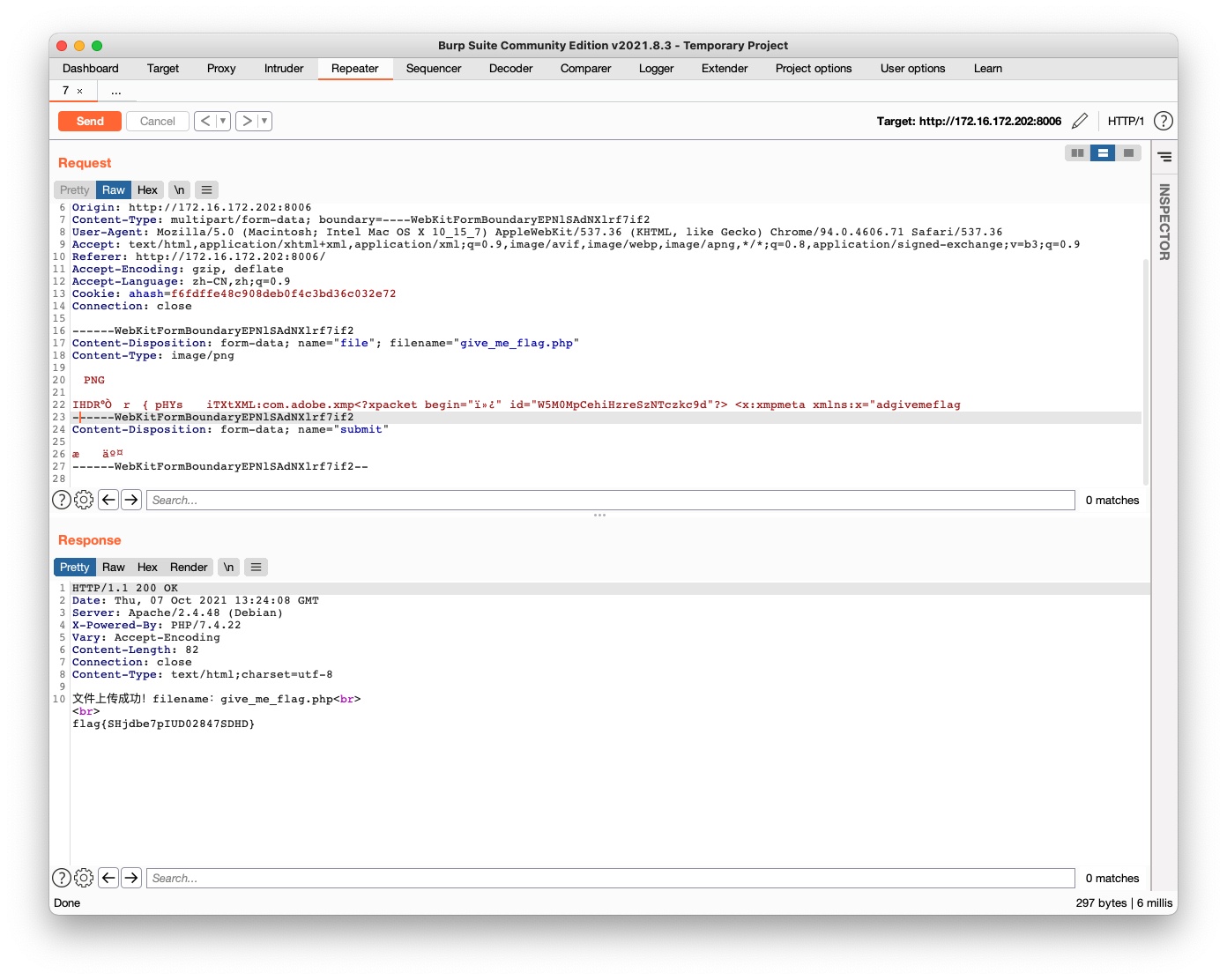This screenshot has width=1227, height=980.
Task: Select the response Raw view
Action: coord(114,567)
